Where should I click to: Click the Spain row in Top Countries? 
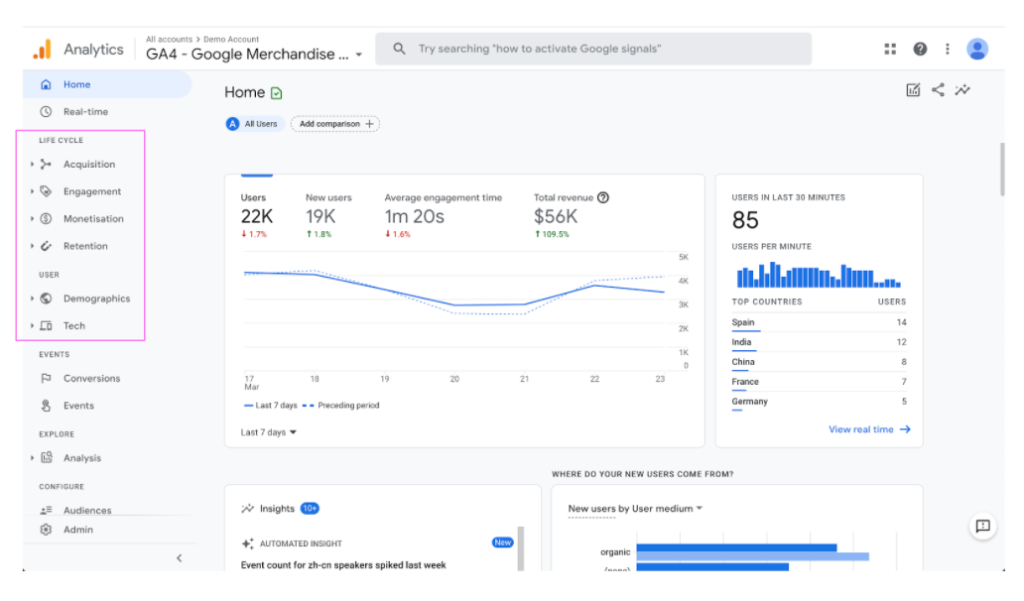819,323
